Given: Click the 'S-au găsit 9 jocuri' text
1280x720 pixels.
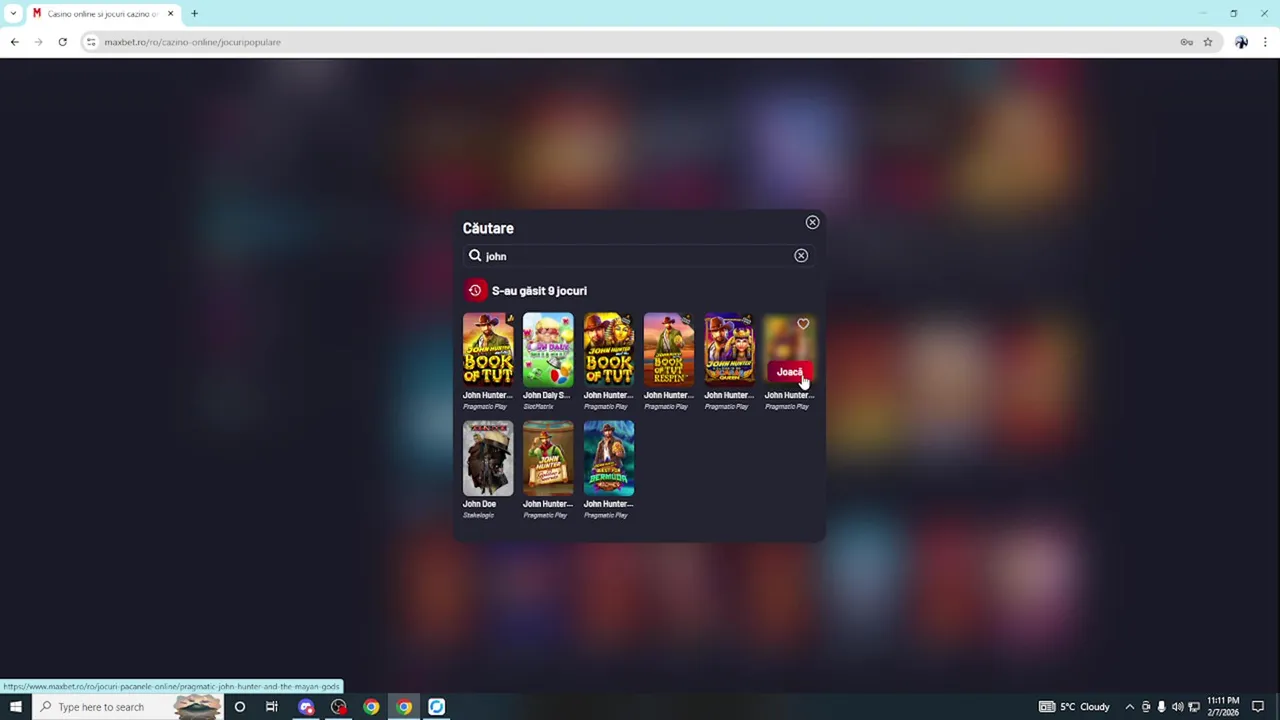Looking at the screenshot, I should pos(539,291).
